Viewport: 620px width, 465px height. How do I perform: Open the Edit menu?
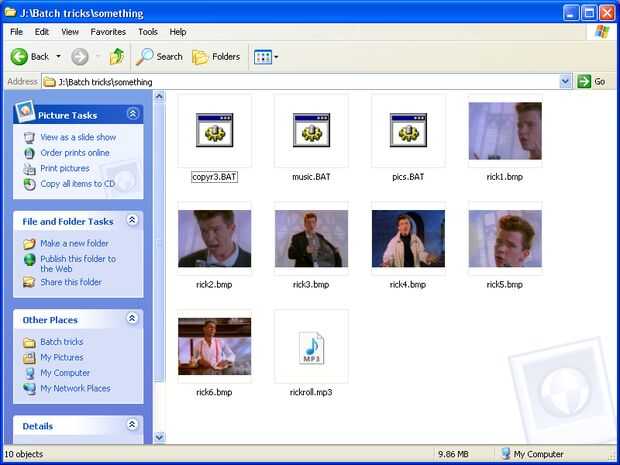click(x=42, y=32)
